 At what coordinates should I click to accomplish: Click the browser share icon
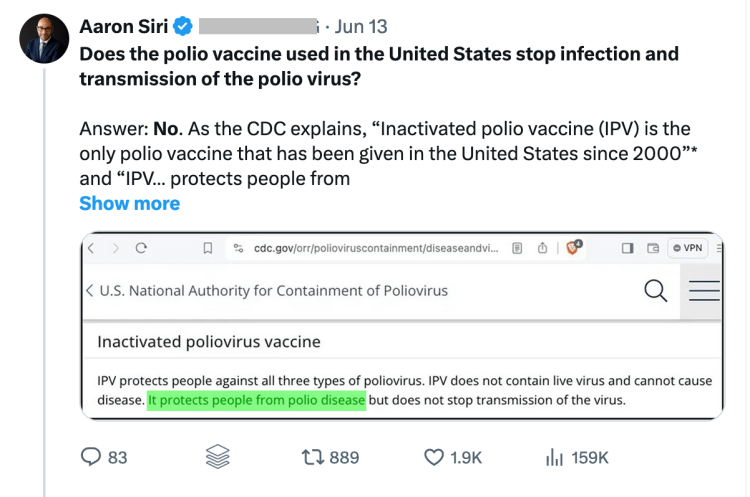pyautogui.click(x=543, y=248)
